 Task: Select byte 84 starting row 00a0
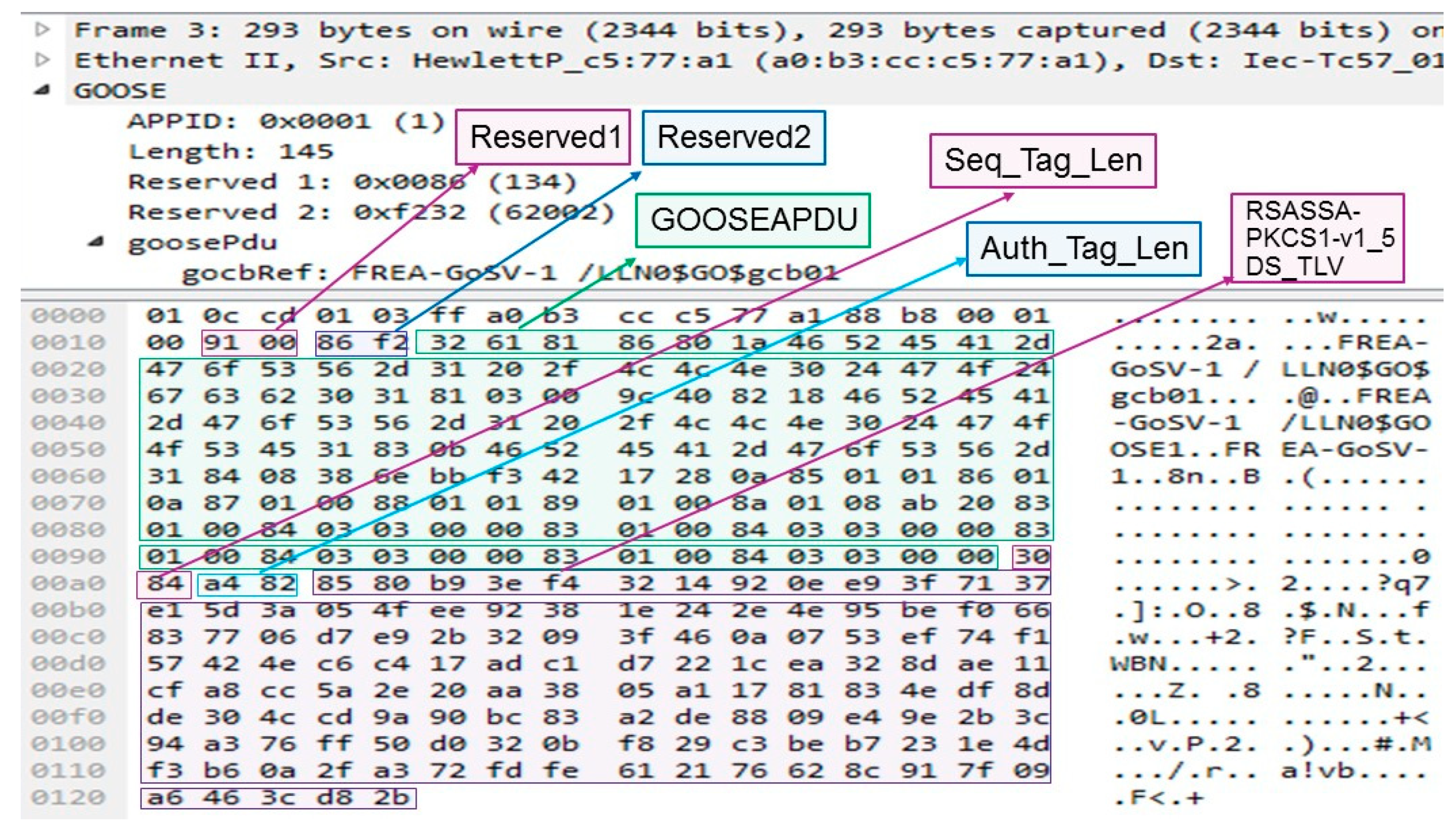[x=164, y=583]
